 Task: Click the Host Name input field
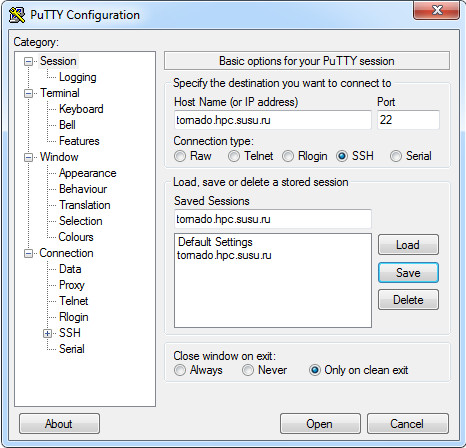(x=273, y=120)
